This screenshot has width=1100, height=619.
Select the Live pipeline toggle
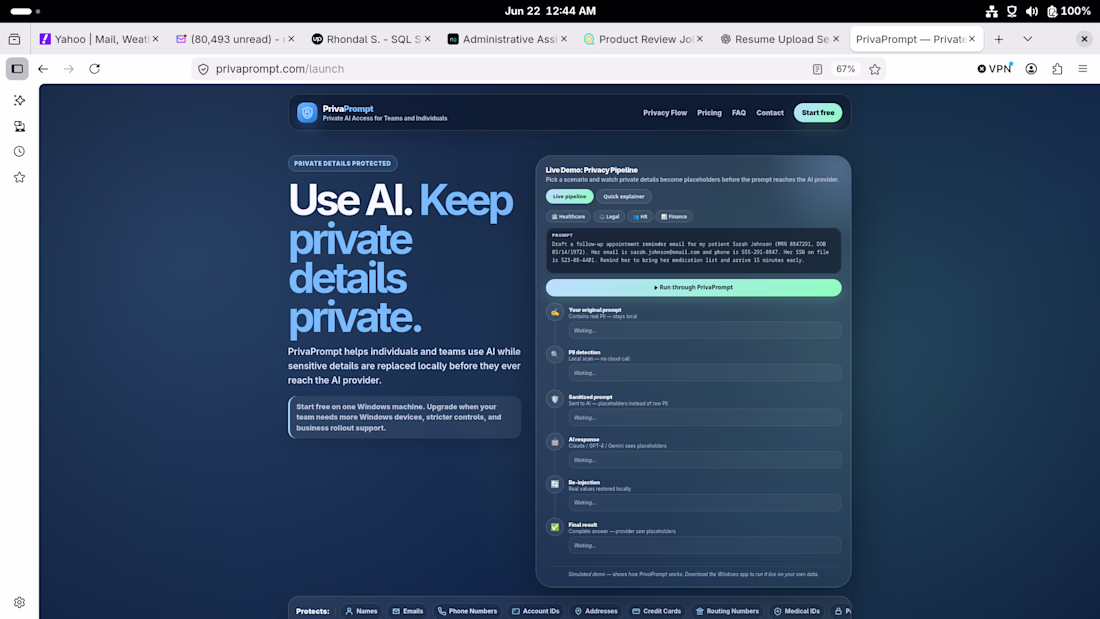click(x=570, y=197)
